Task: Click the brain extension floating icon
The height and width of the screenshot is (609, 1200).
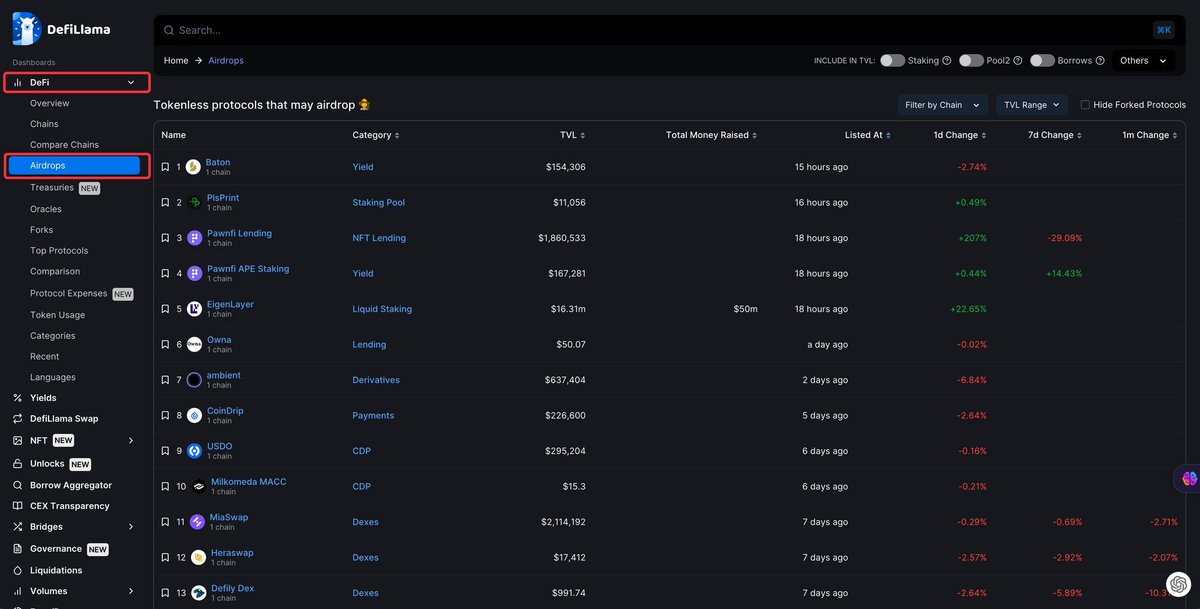Action: [x=1189, y=479]
